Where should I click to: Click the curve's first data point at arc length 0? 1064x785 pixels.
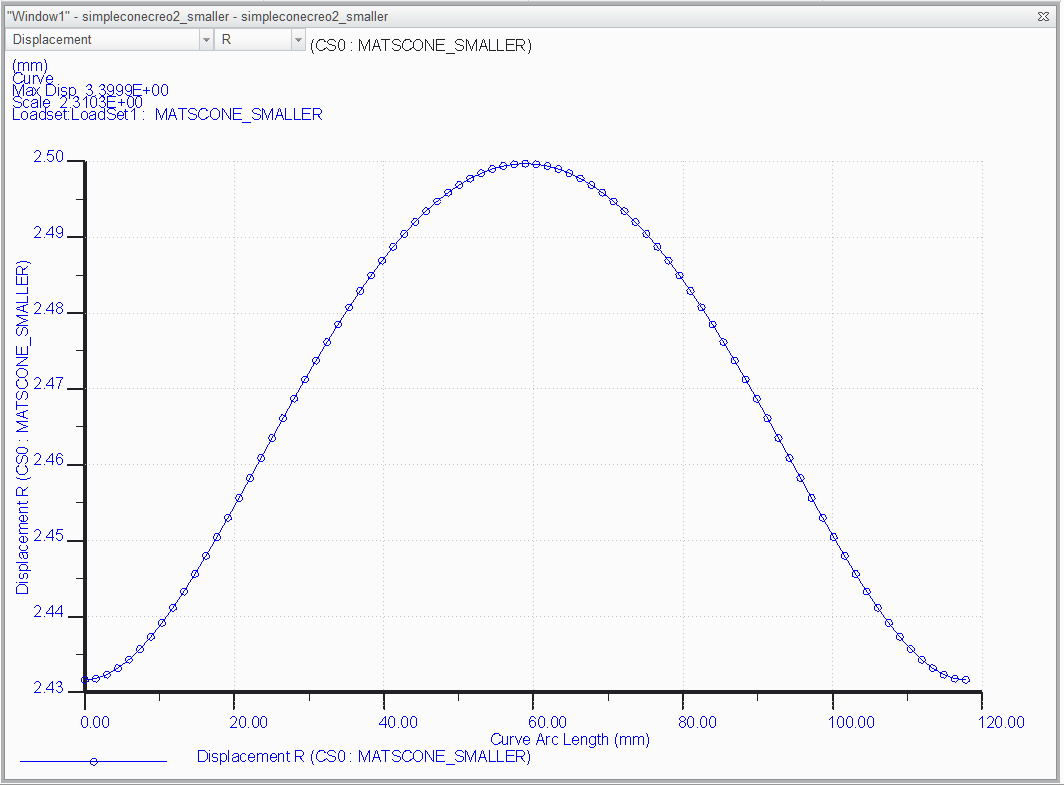[x=85, y=679]
